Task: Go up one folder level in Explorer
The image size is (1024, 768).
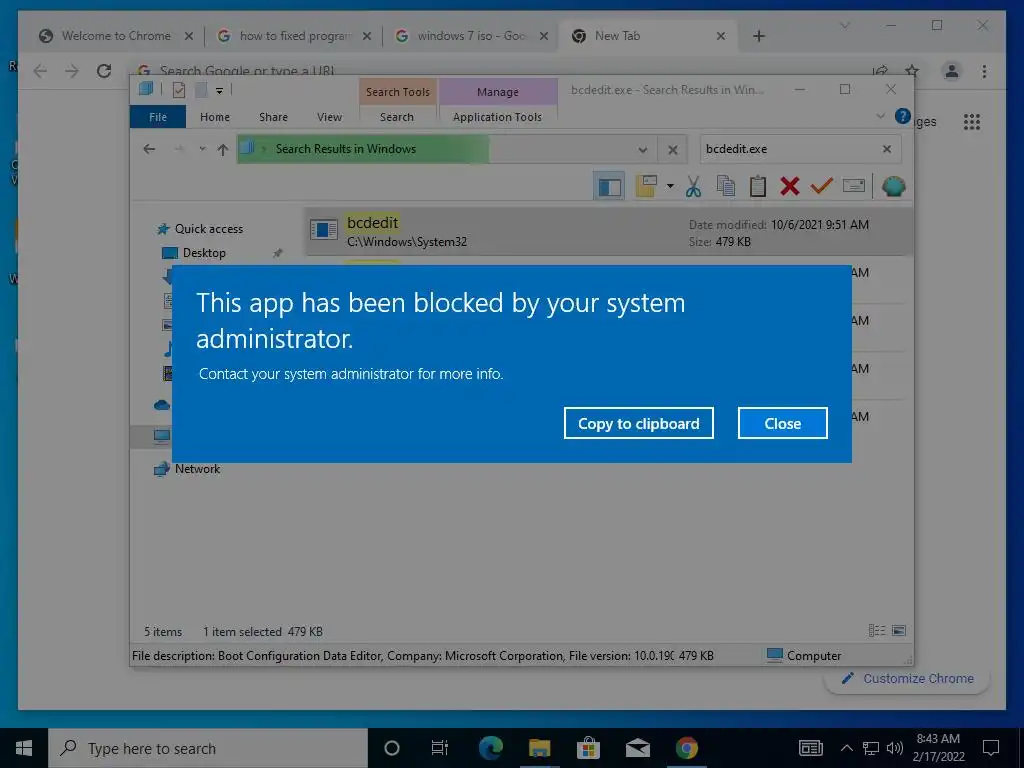Action: [x=223, y=150]
